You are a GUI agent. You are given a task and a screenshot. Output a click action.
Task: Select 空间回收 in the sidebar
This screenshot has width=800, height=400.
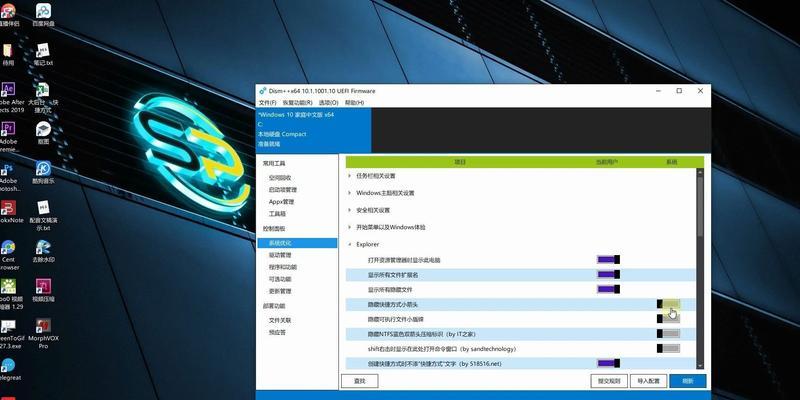pyautogui.click(x=280, y=178)
